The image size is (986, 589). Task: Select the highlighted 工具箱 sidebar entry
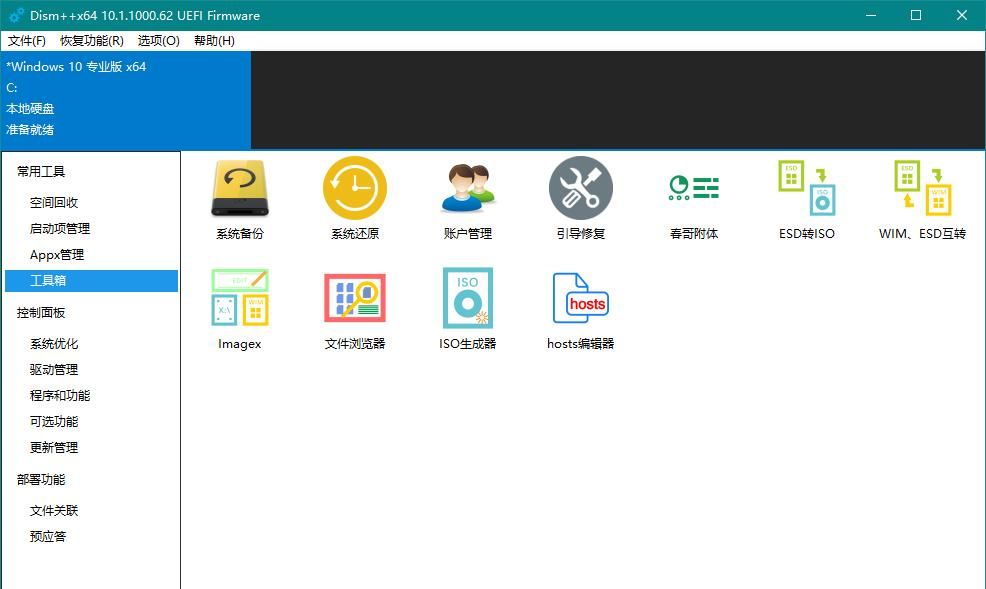click(91, 281)
